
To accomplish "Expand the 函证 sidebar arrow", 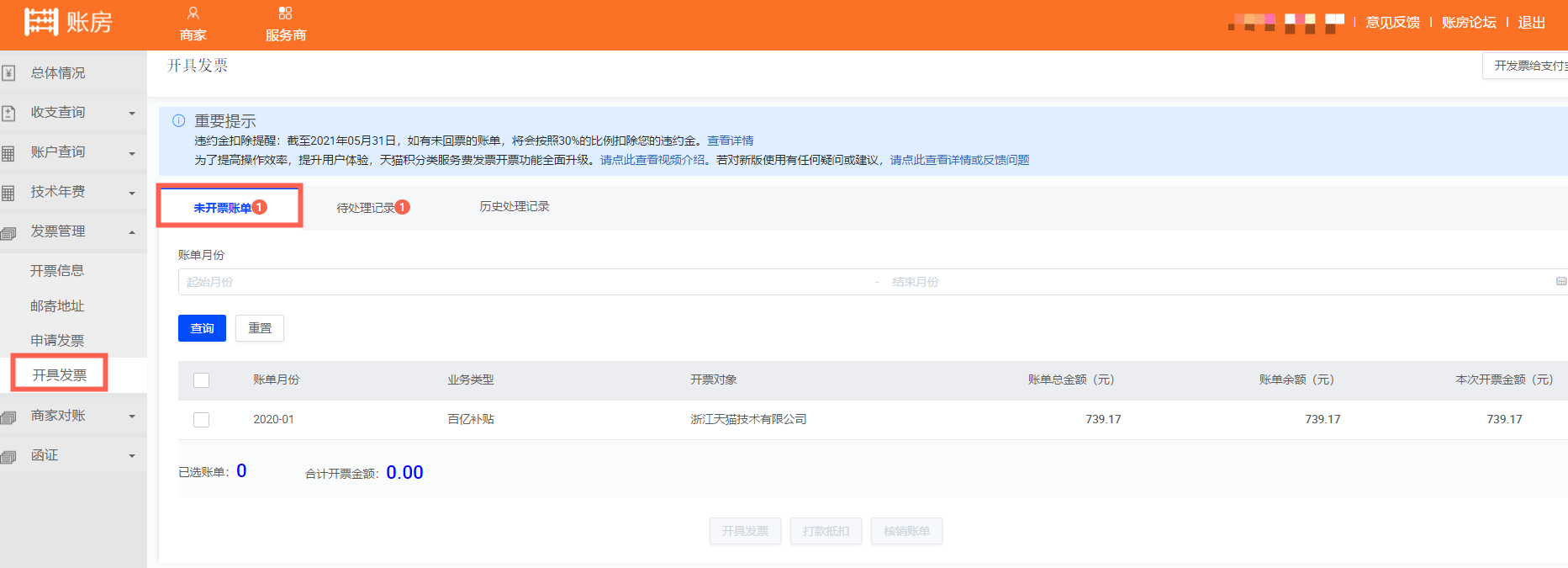I will [132, 456].
